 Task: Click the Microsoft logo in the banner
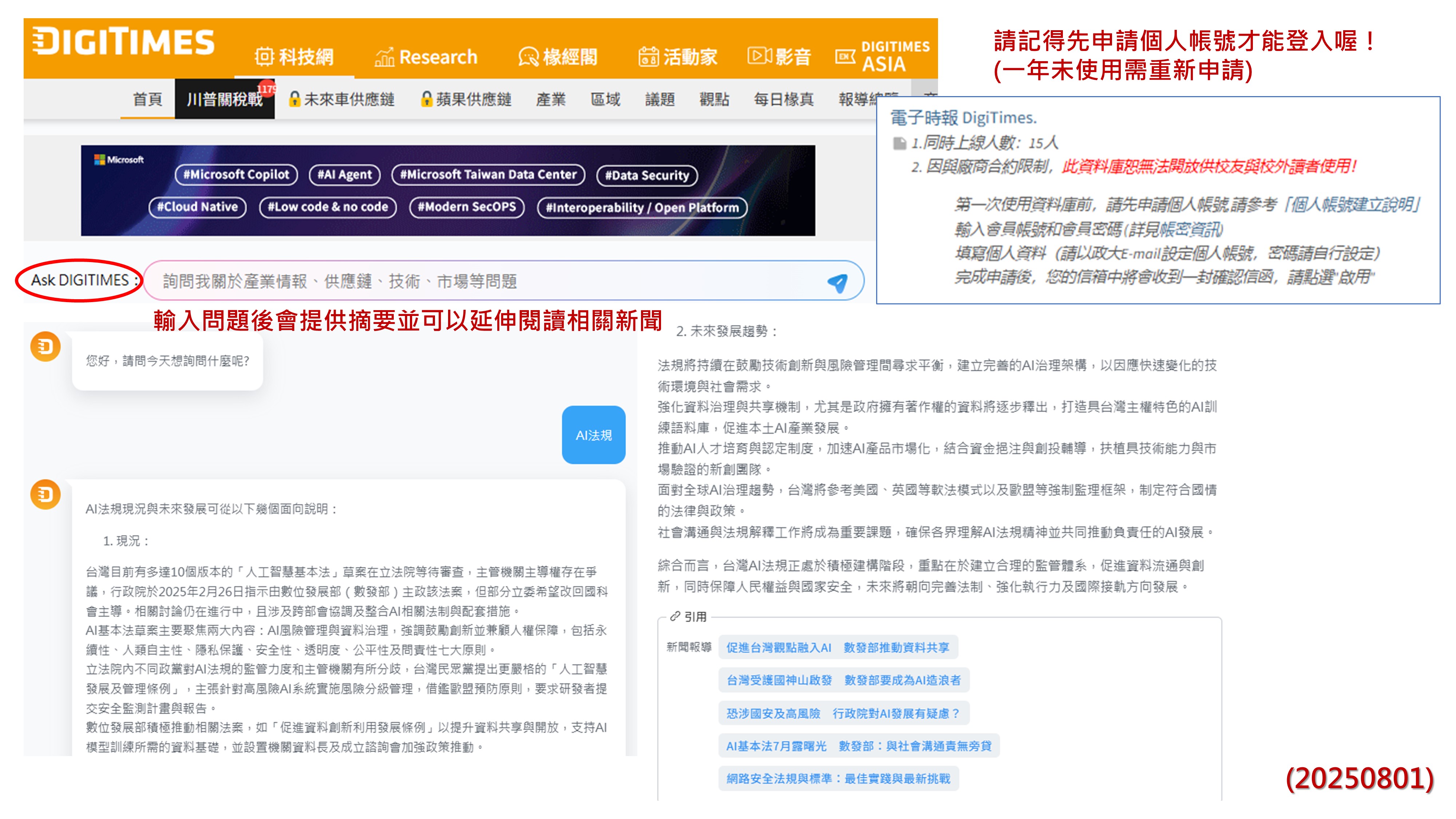coord(119,160)
